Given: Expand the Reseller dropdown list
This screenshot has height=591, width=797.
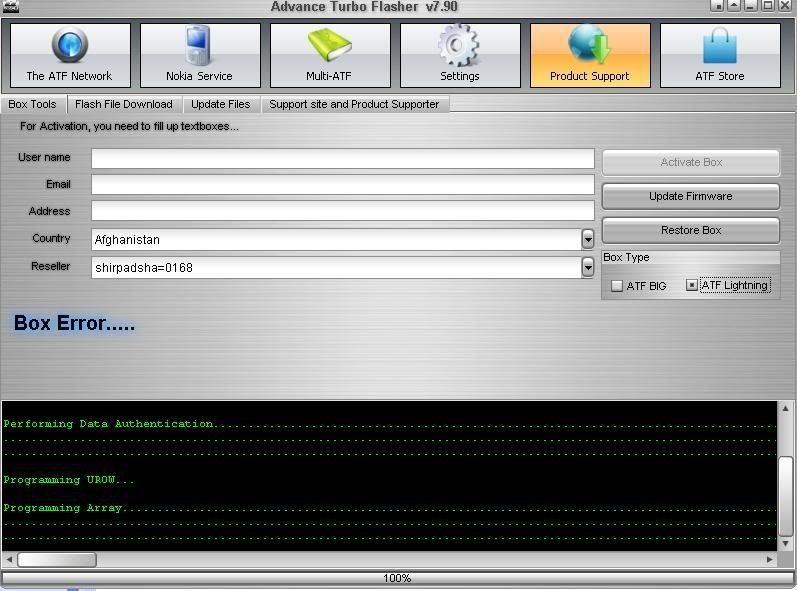Looking at the screenshot, I should point(588,267).
